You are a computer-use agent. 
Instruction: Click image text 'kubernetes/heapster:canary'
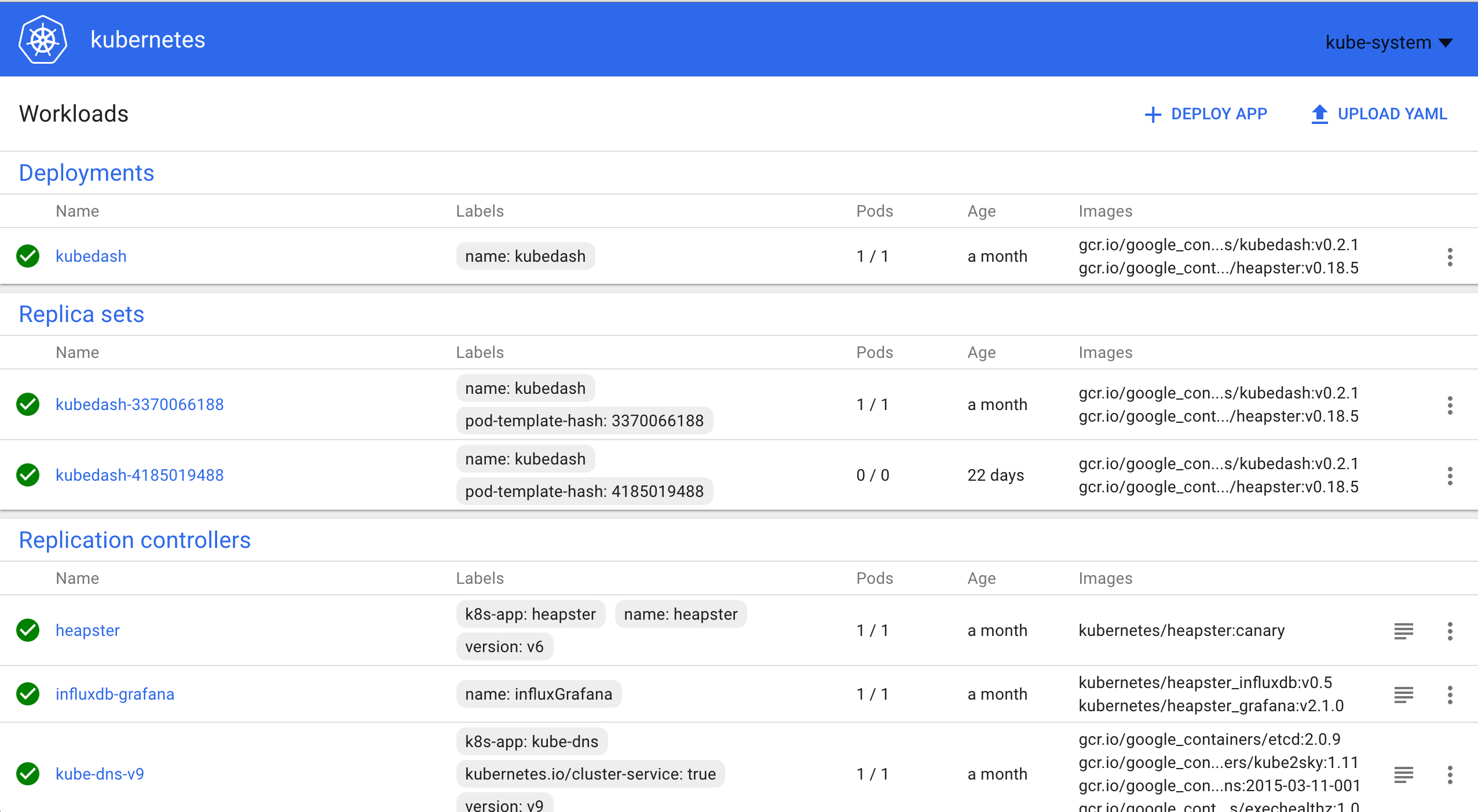(1181, 630)
